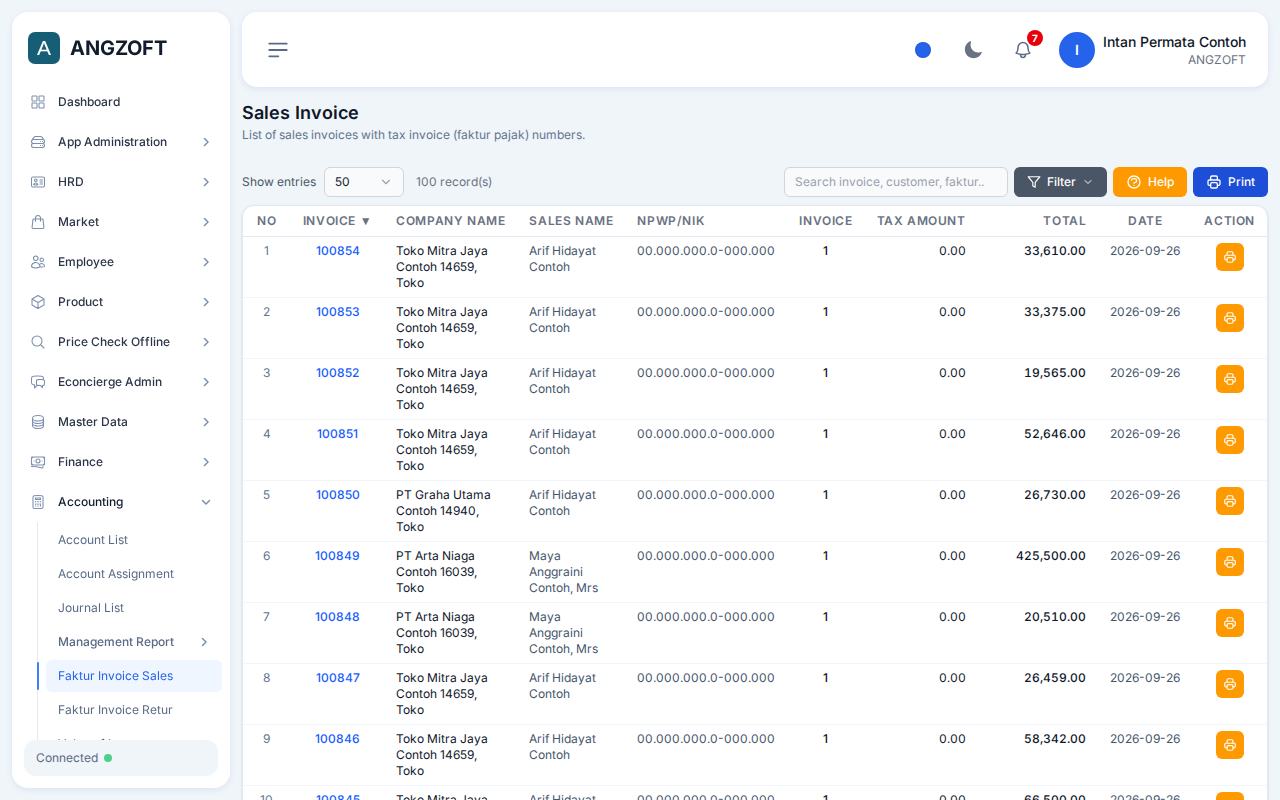Open notifications bell icon
Image resolution: width=1280 pixels, height=800 pixels.
pyautogui.click(x=1023, y=50)
